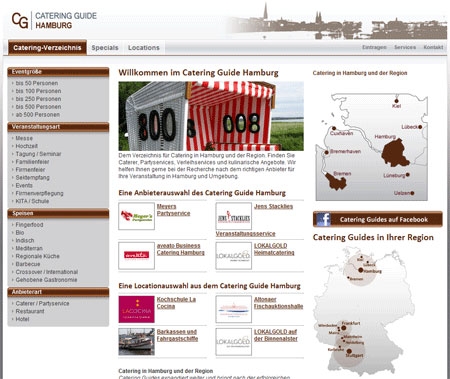Click Hamburg region on the regional map
Screen dimensions: 450x379
tap(395, 153)
